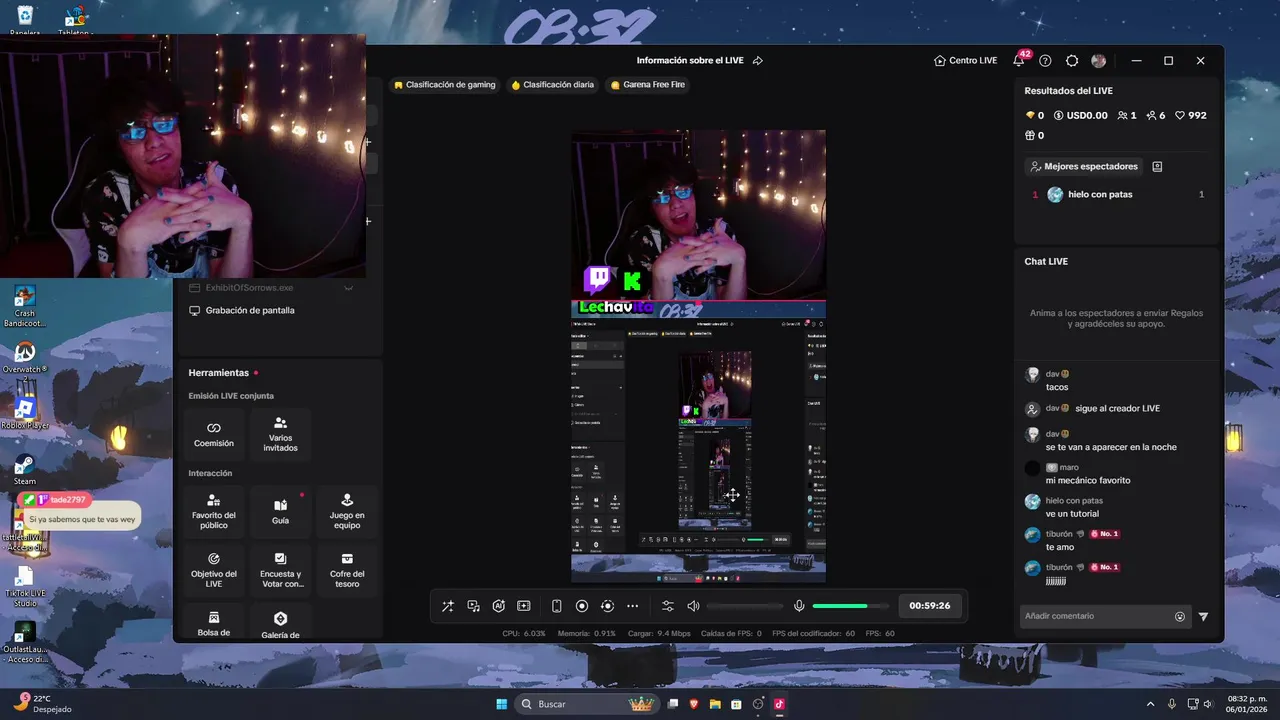
Task: Open Cofre del tesoro tool
Action: [x=347, y=570]
